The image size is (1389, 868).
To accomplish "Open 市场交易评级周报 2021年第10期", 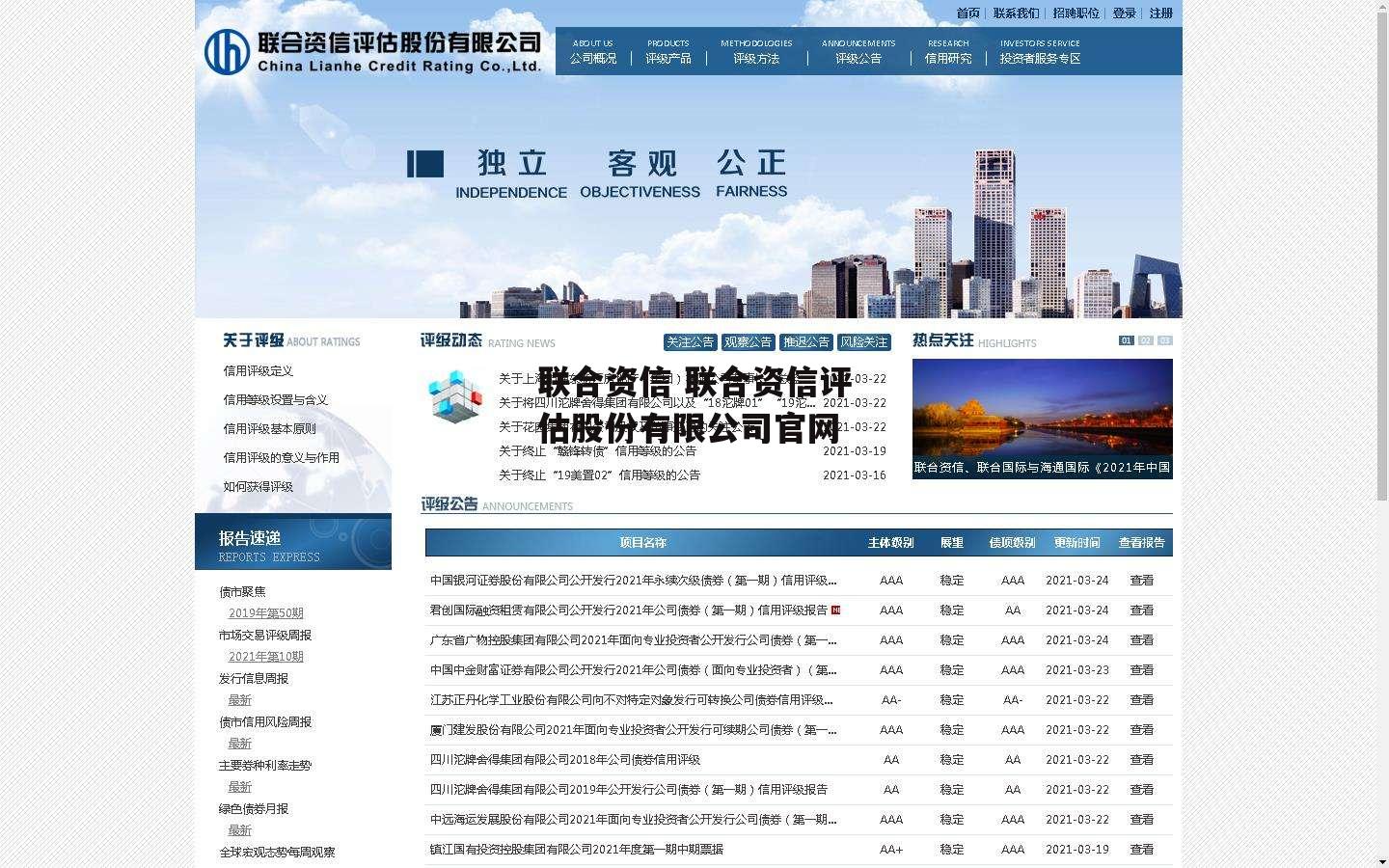I will click(x=266, y=657).
